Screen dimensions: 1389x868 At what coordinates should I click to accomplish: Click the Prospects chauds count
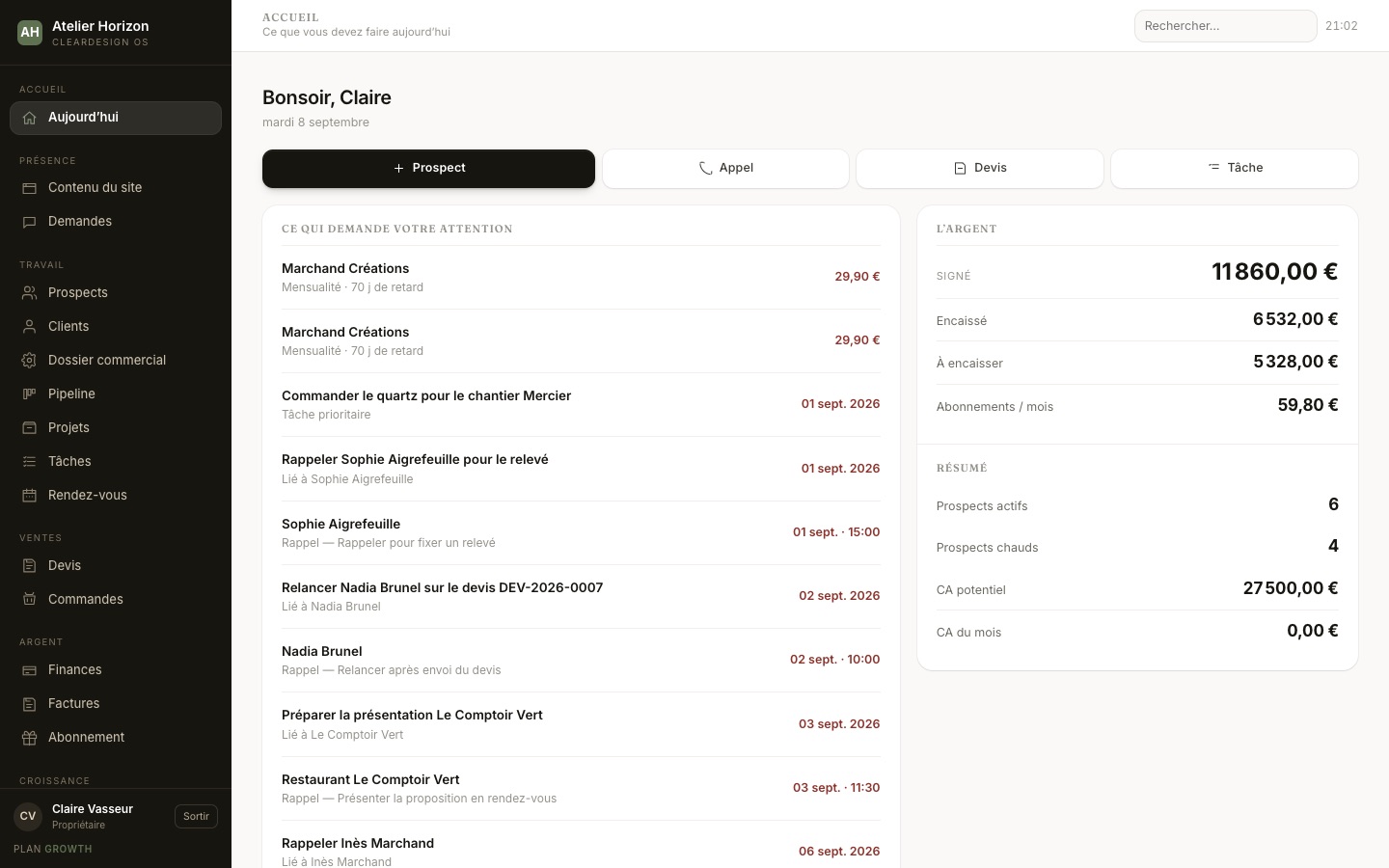tap(1333, 547)
